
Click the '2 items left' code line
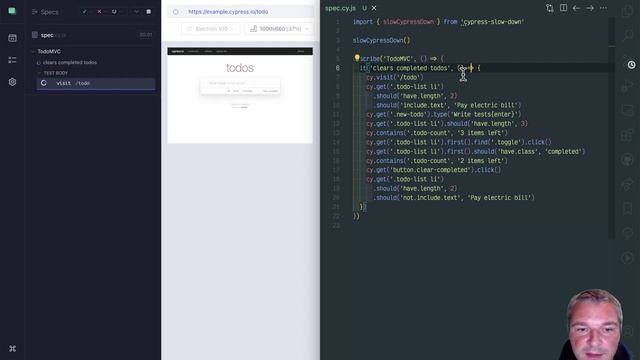click(x=437, y=161)
